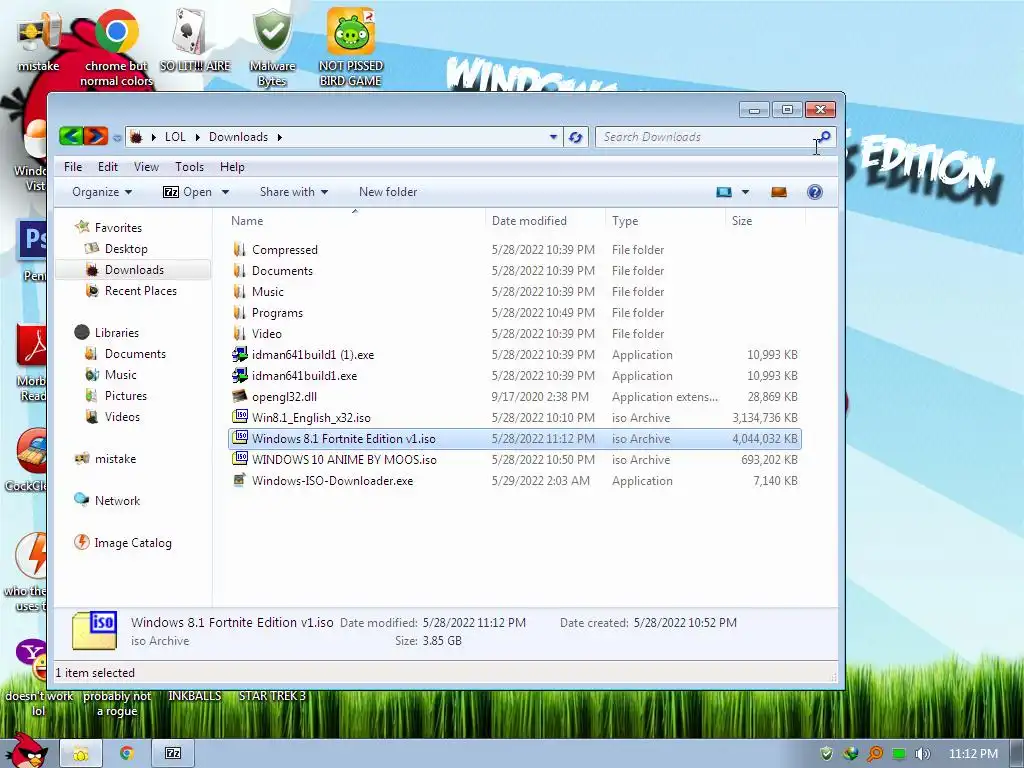The width and height of the screenshot is (1024, 768).
Task: Click the LOL breadcrumb in address bar
Action: coord(175,137)
